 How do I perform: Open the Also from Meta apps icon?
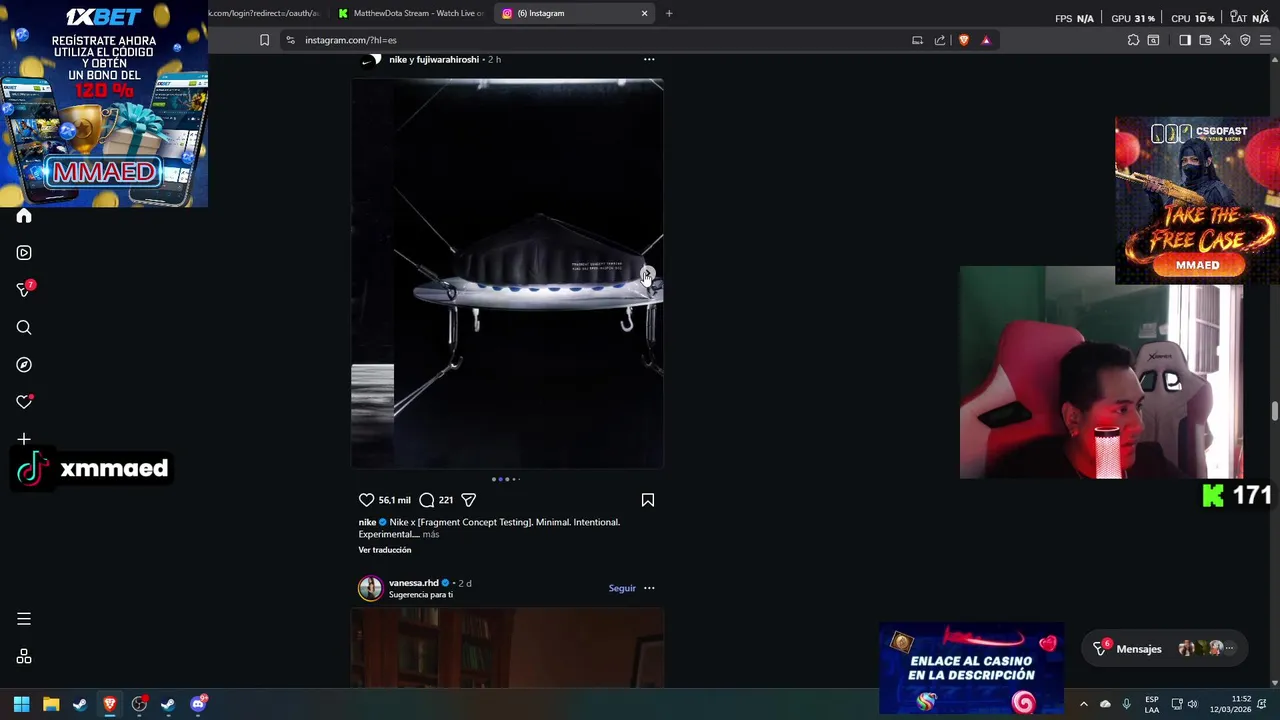click(24, 657)
